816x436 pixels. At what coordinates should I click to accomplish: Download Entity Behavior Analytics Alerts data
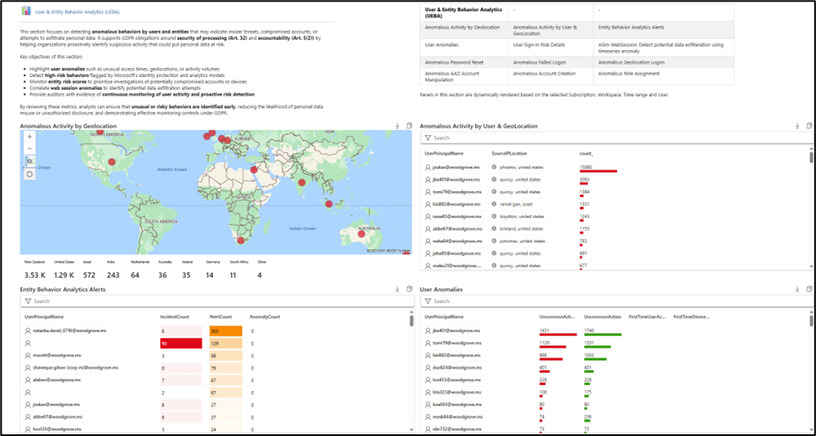pos(397,289)
